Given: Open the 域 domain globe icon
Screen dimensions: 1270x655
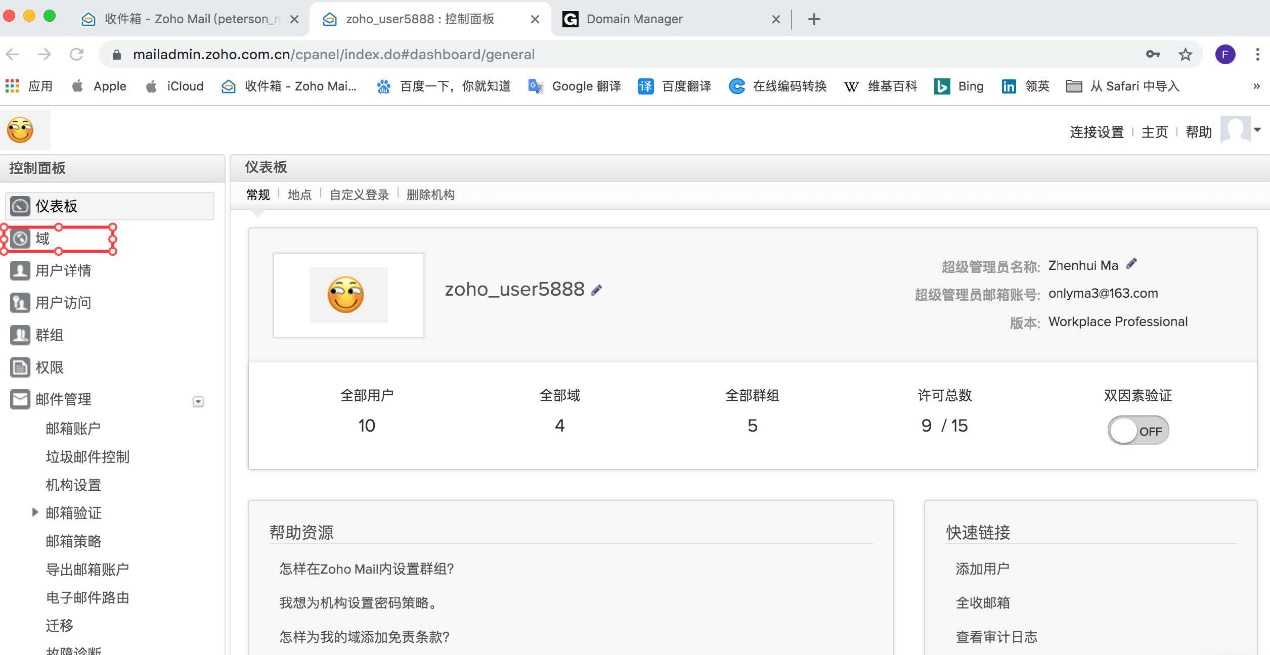Looking at the screenshot, I should pos(20,239).
